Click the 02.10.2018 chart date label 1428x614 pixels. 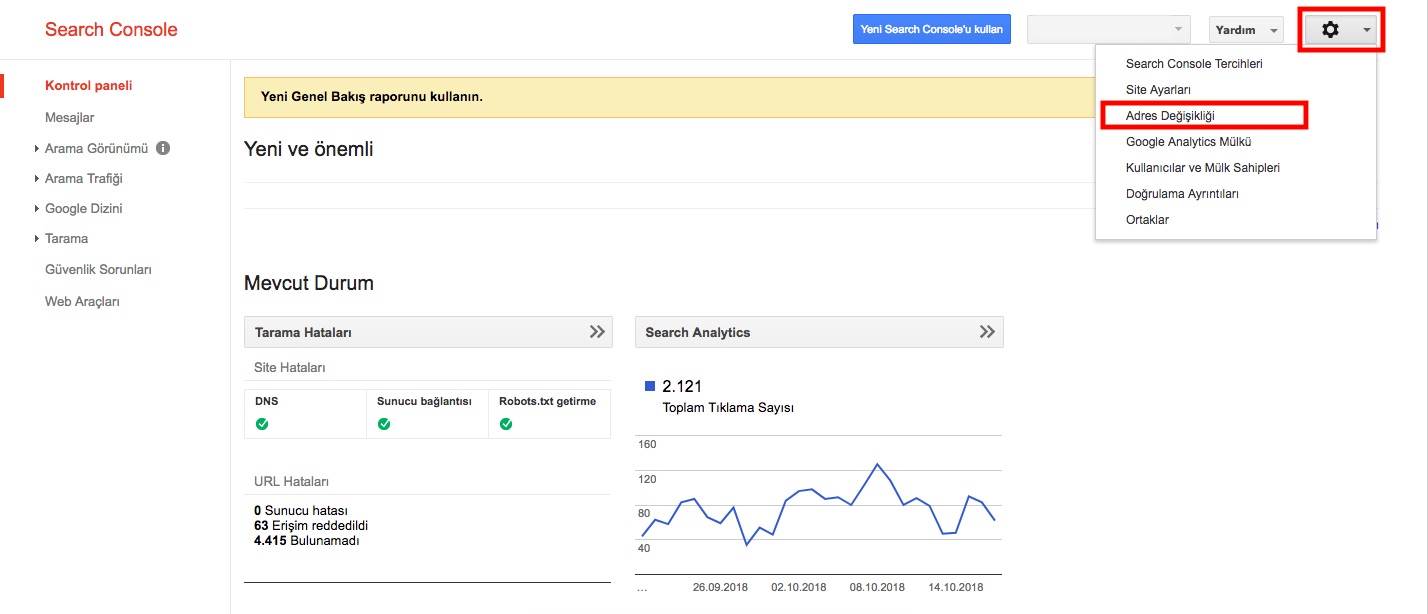(799, 587)
